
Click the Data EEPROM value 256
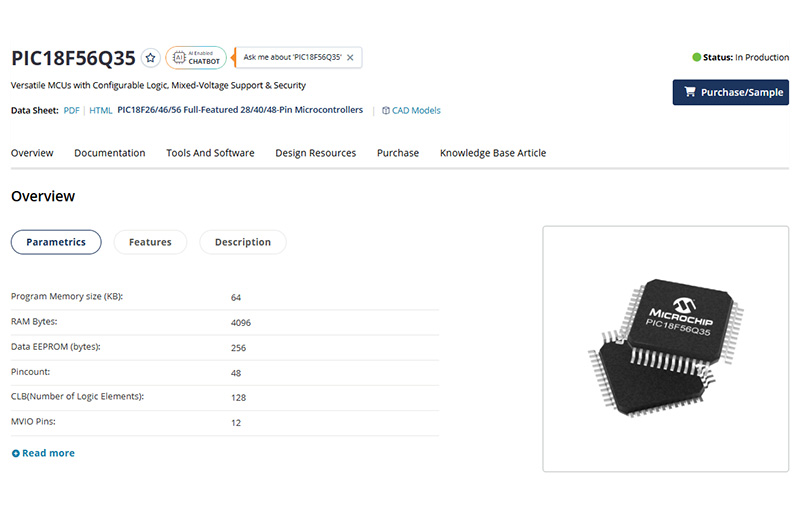(x=238, y=348)
